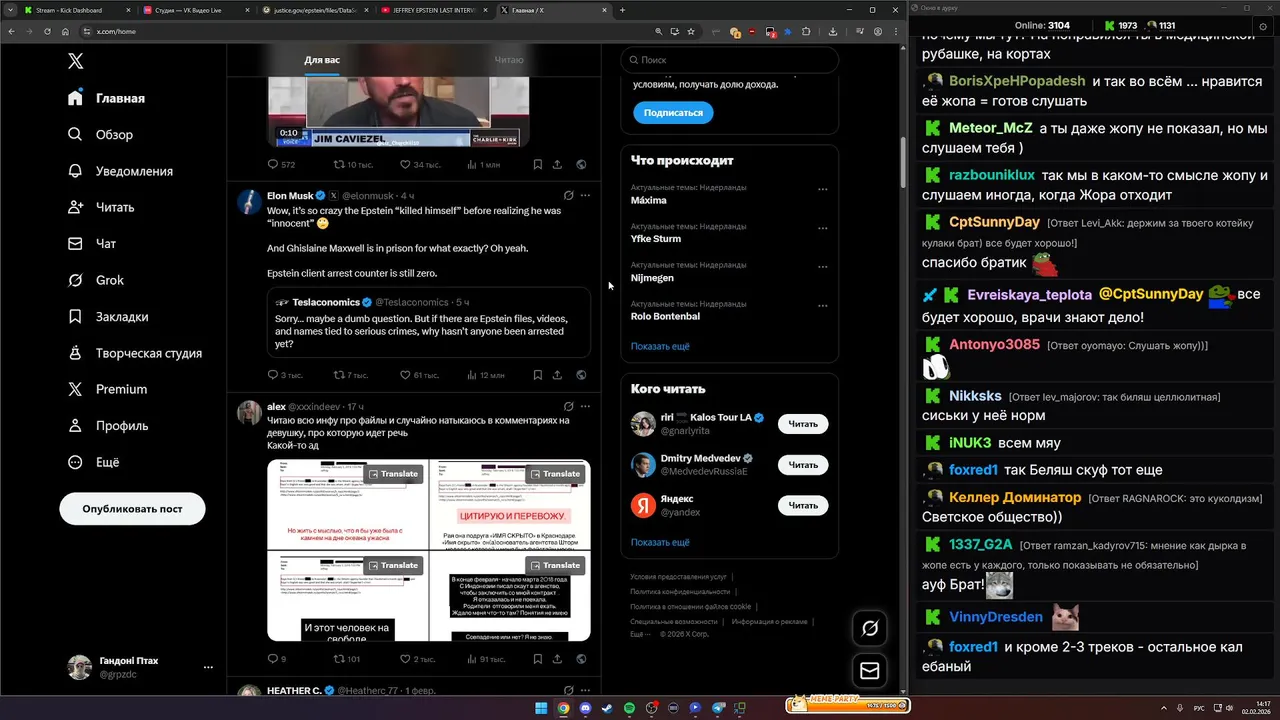1280x720 pixels.
Task: Open Профиль profile in the sidebar
Action: point(108,425)
